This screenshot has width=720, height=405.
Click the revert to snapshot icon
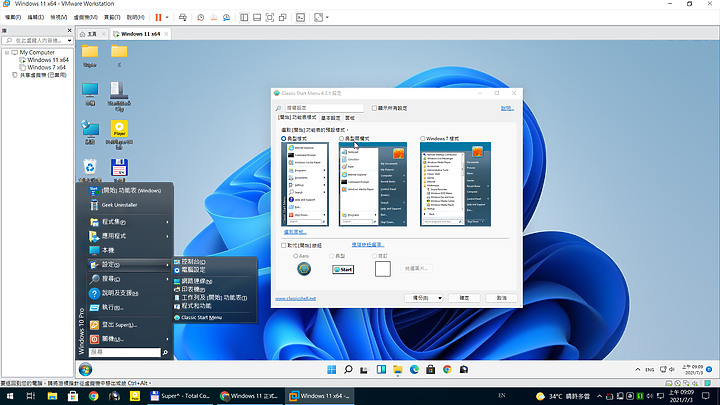click(x=214, y=17)
